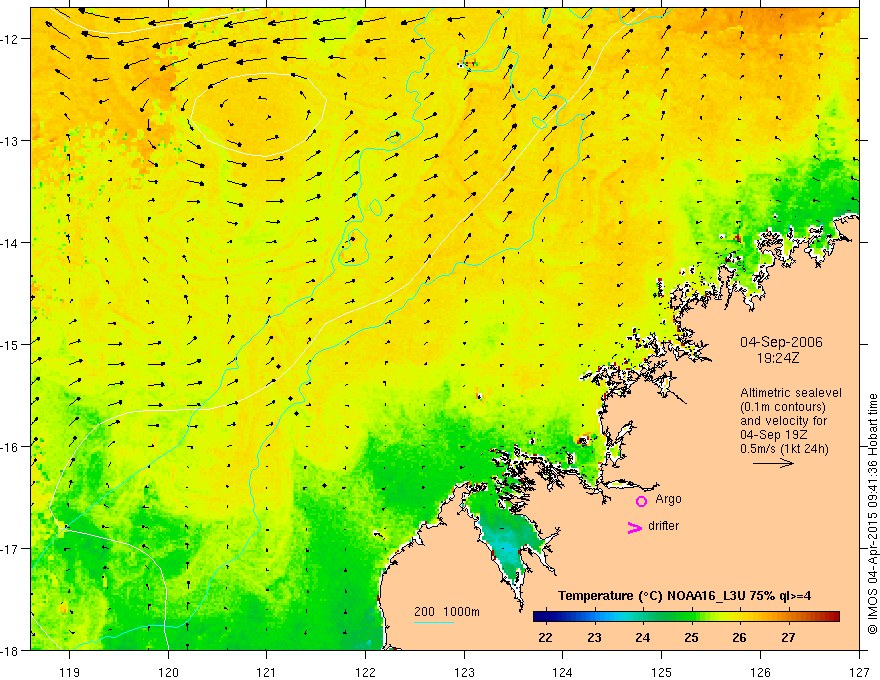This screenshot has height=680, width=880.
Task: Click the cyan 200 1000m isobath legend line
Action: [x=434, y=622]
